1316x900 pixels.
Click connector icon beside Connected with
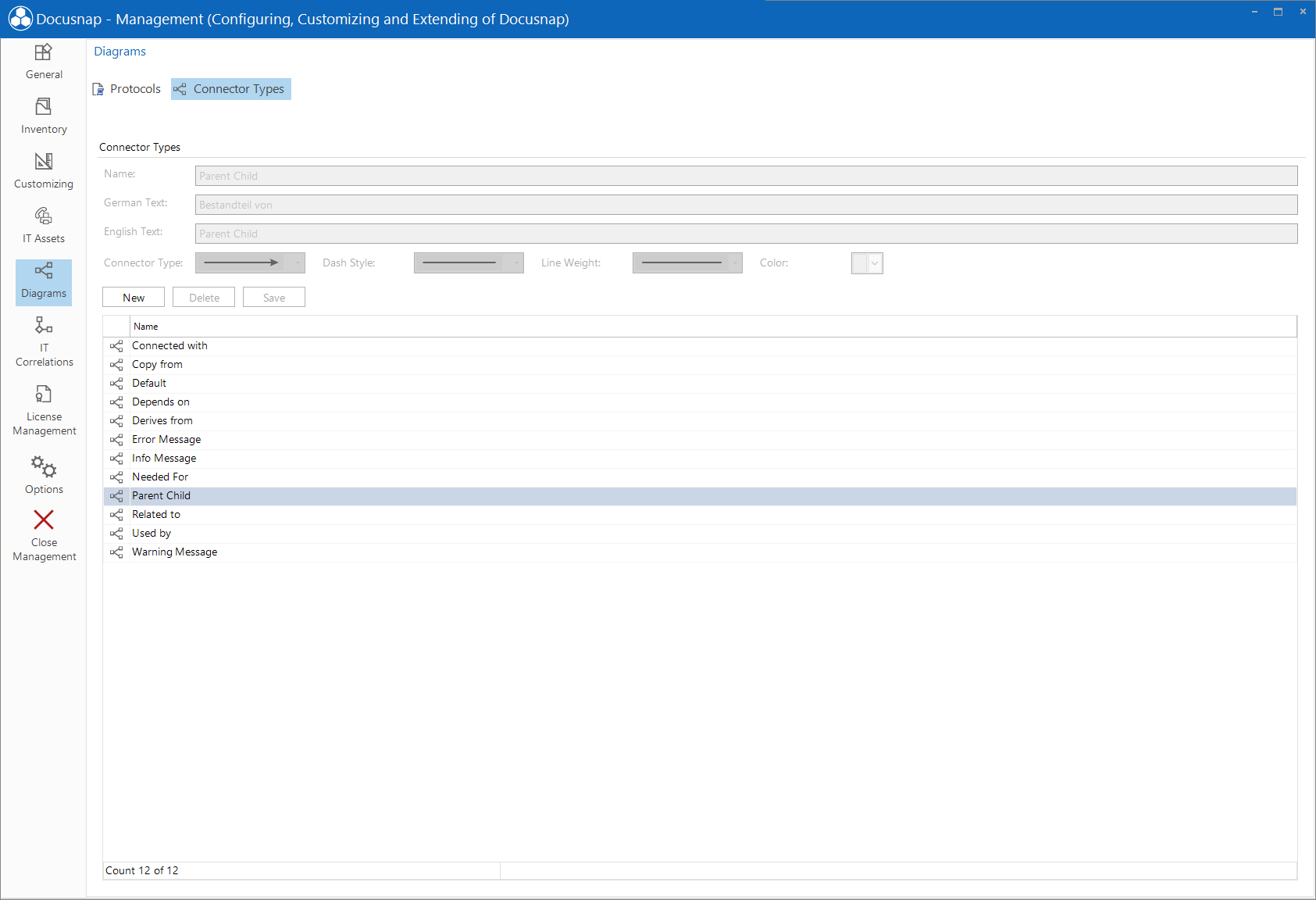pos(116,346)
